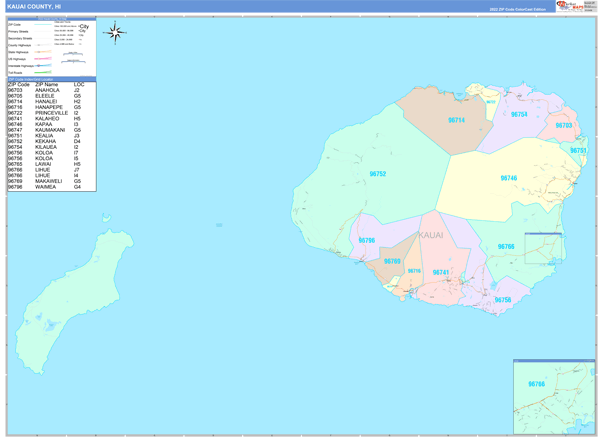
Task: Select PRINCEVILLE in the ZIP index table
Action: point(50,112)
